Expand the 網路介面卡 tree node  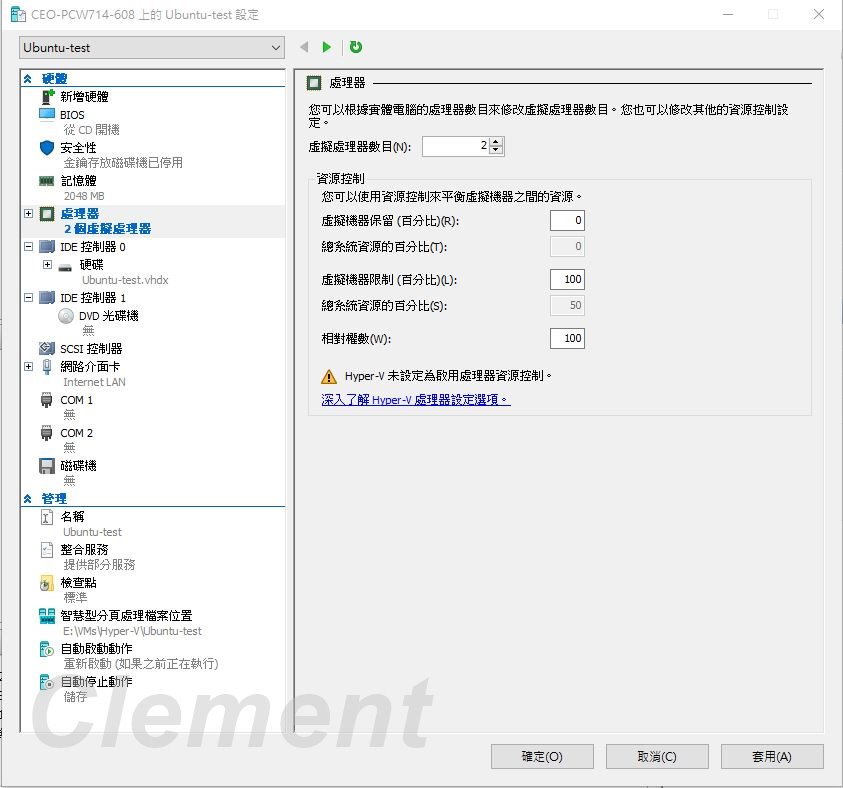[28, 367]
